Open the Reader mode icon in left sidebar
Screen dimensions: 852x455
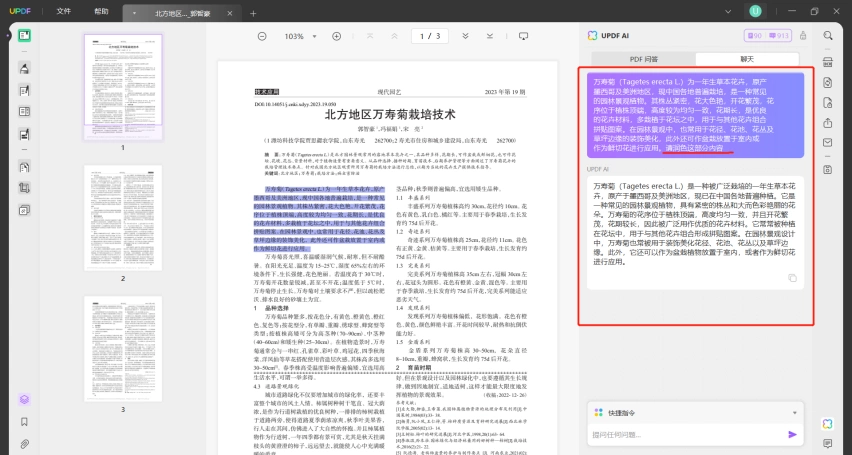(x=24, y=36)
